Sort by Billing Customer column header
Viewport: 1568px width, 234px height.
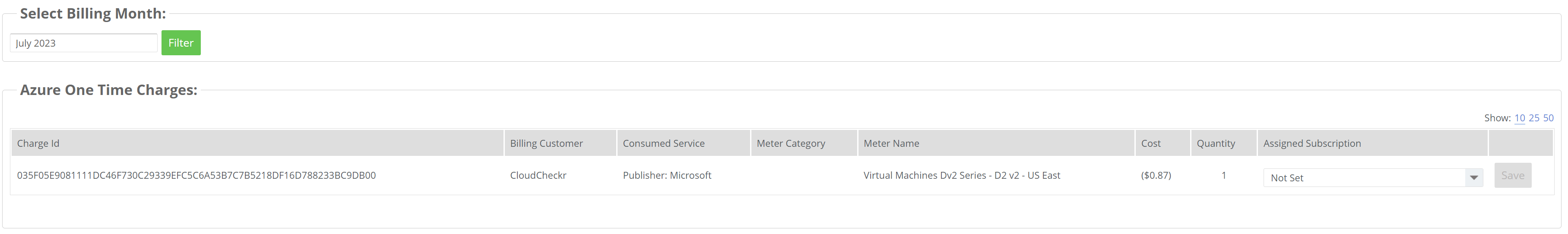click(x=546, y=143)
